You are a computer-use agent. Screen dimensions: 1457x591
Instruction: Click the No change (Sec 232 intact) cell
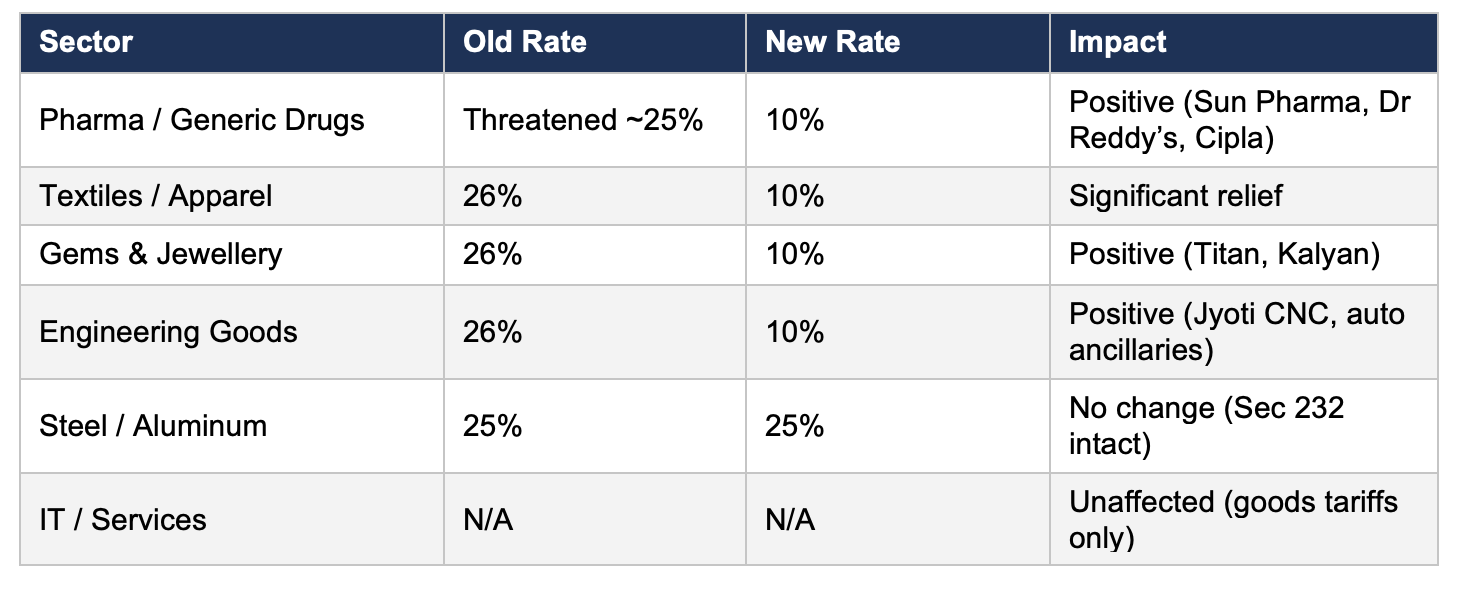(x=1206, y=426)
